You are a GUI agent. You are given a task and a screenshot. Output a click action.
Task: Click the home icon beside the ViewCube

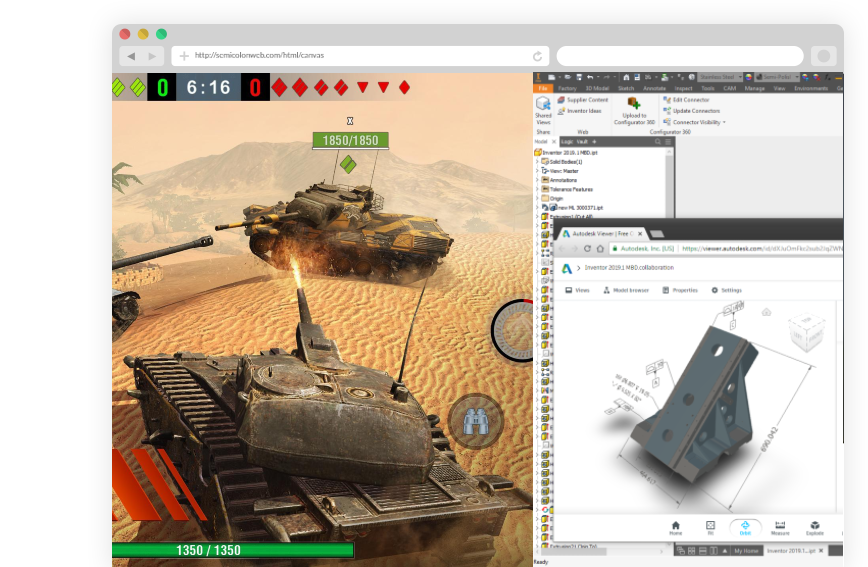[x=766, y=312]
